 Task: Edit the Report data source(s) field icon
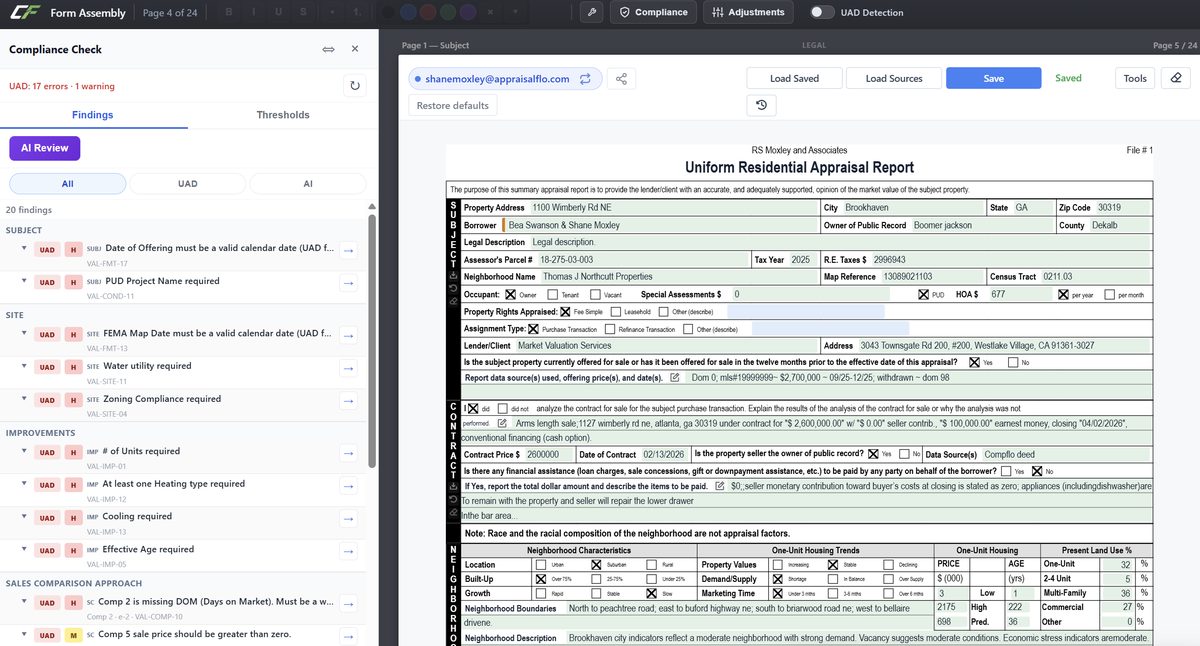(674, 378)
